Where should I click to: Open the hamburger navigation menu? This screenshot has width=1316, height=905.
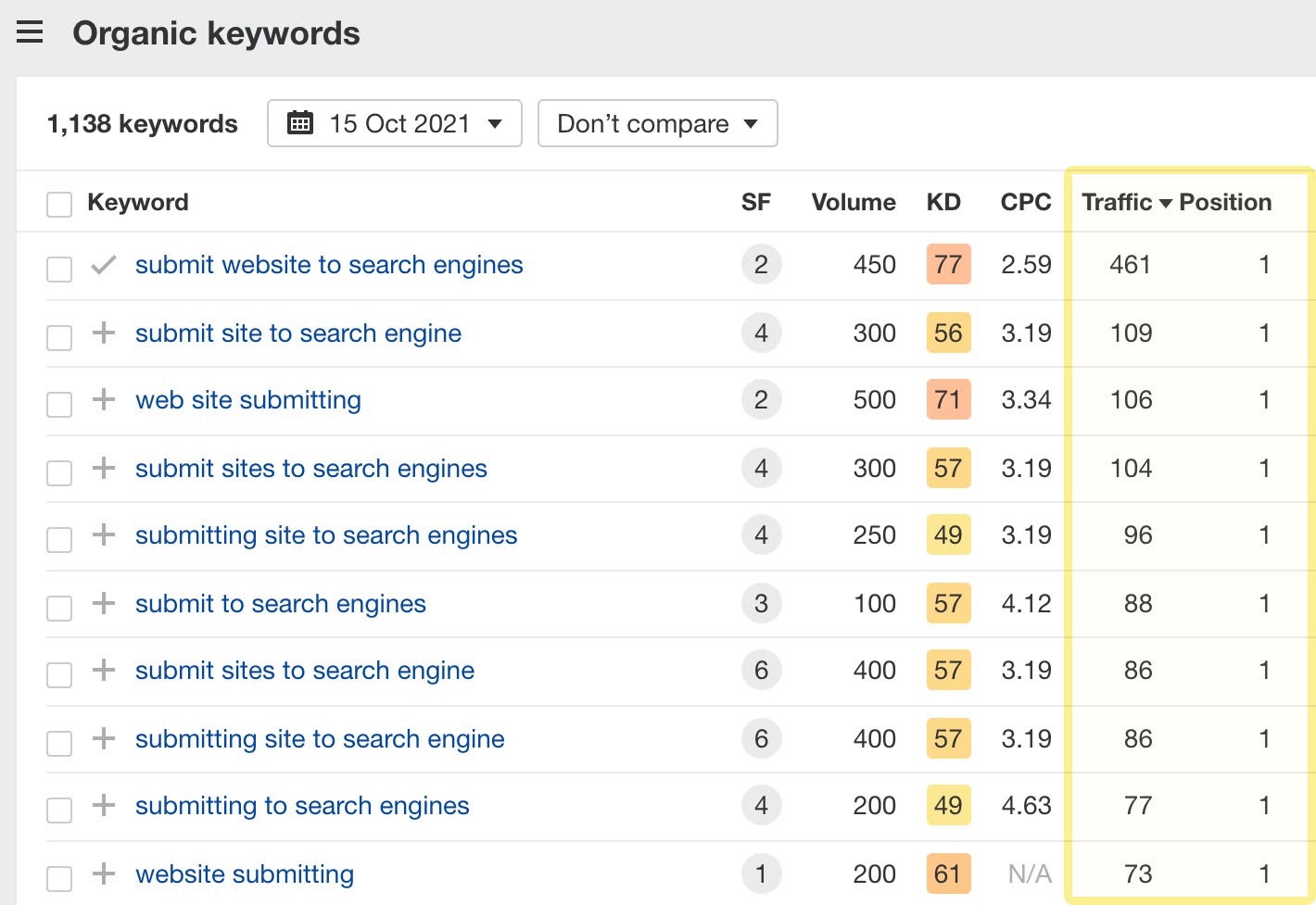point(31,31)
